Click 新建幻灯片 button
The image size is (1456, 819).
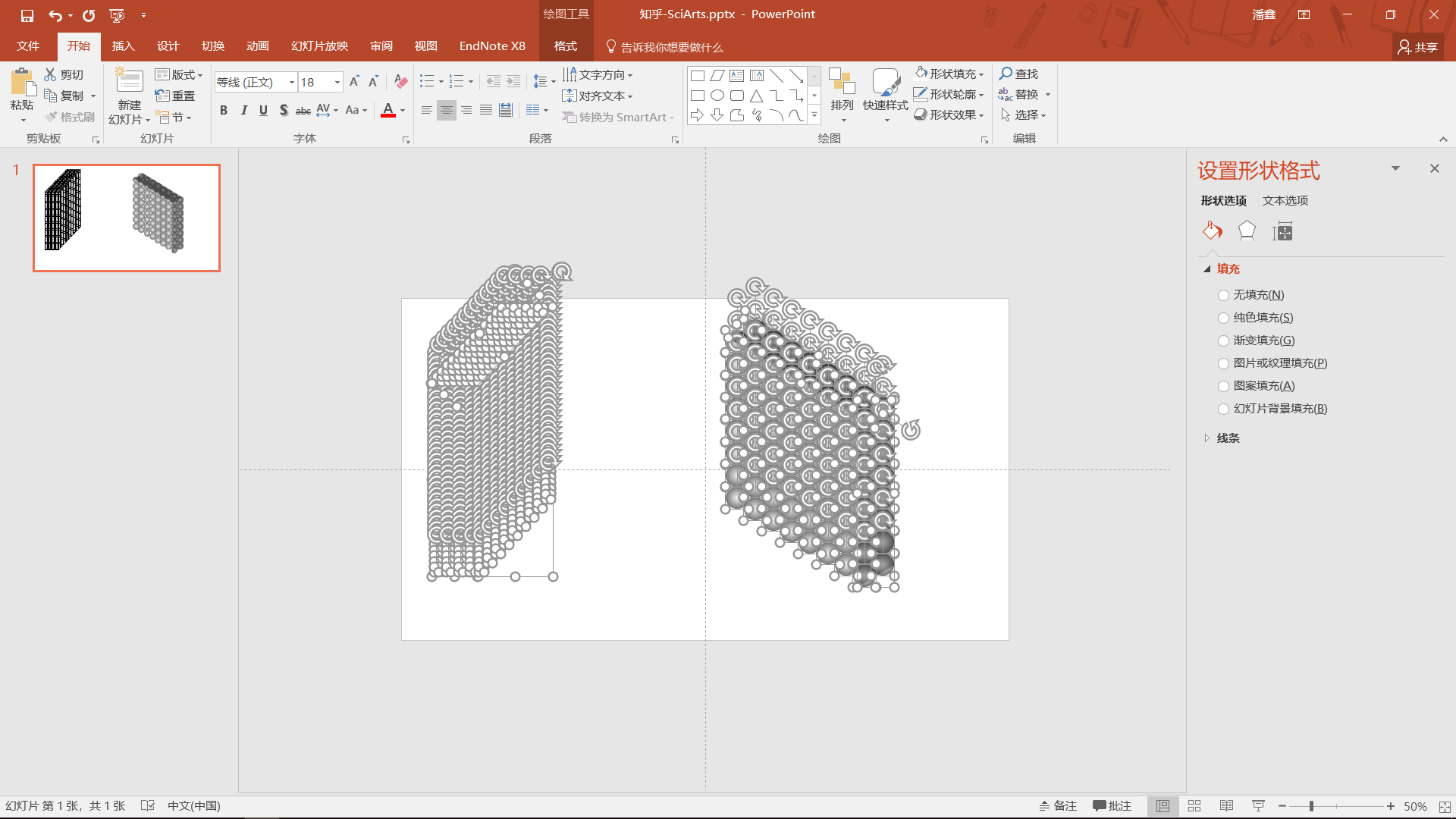(x=129, y=96)
